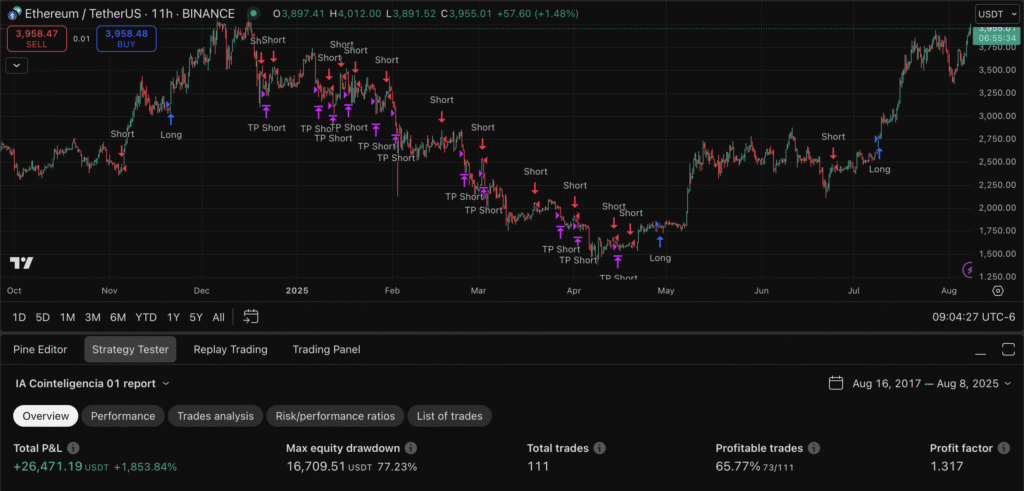
Task: Click the Ethereum coin logo beside the symbol name
Action: coord(14,13)
